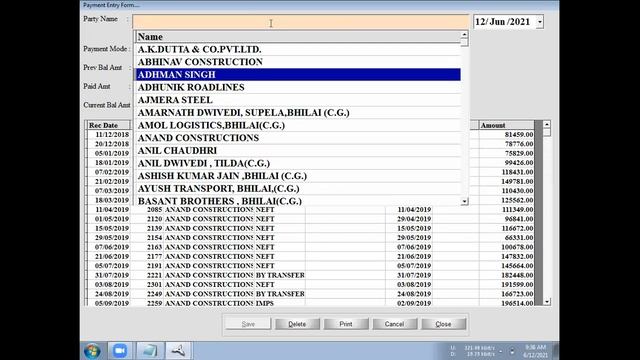Click amount 116672.00 in the table
This screenshot has height=360, width=640.
pos(507,228)
